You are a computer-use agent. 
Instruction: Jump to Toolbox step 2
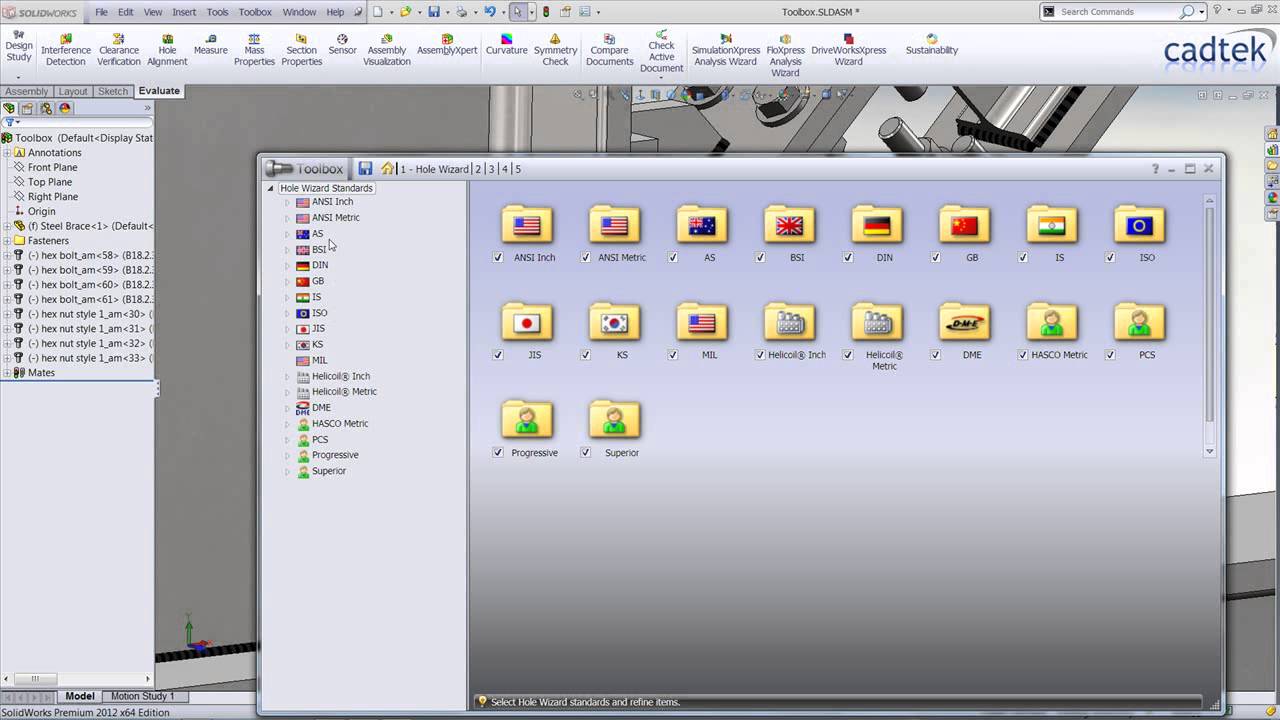(478, 169)
